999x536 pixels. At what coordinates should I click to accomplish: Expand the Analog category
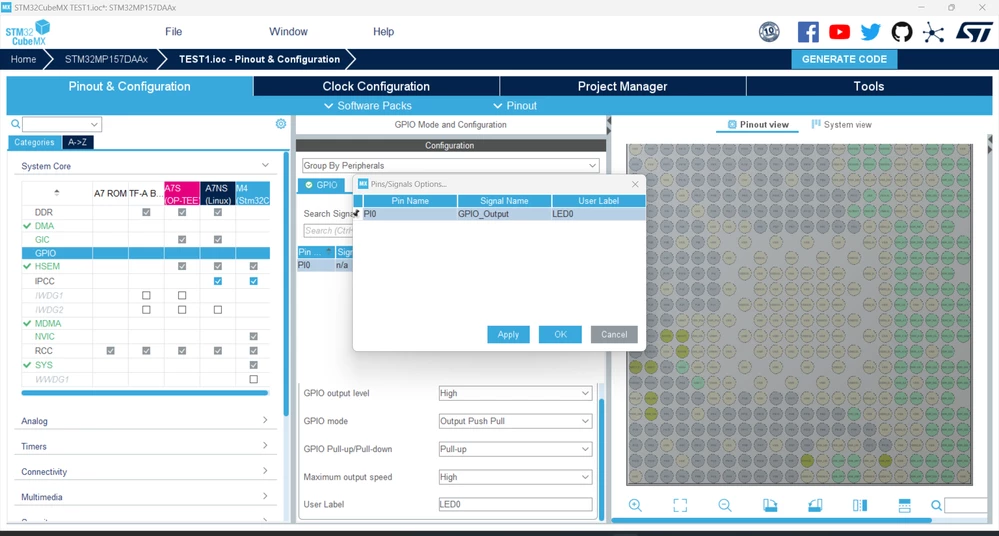pyautogui.click(x=265, y=420)
